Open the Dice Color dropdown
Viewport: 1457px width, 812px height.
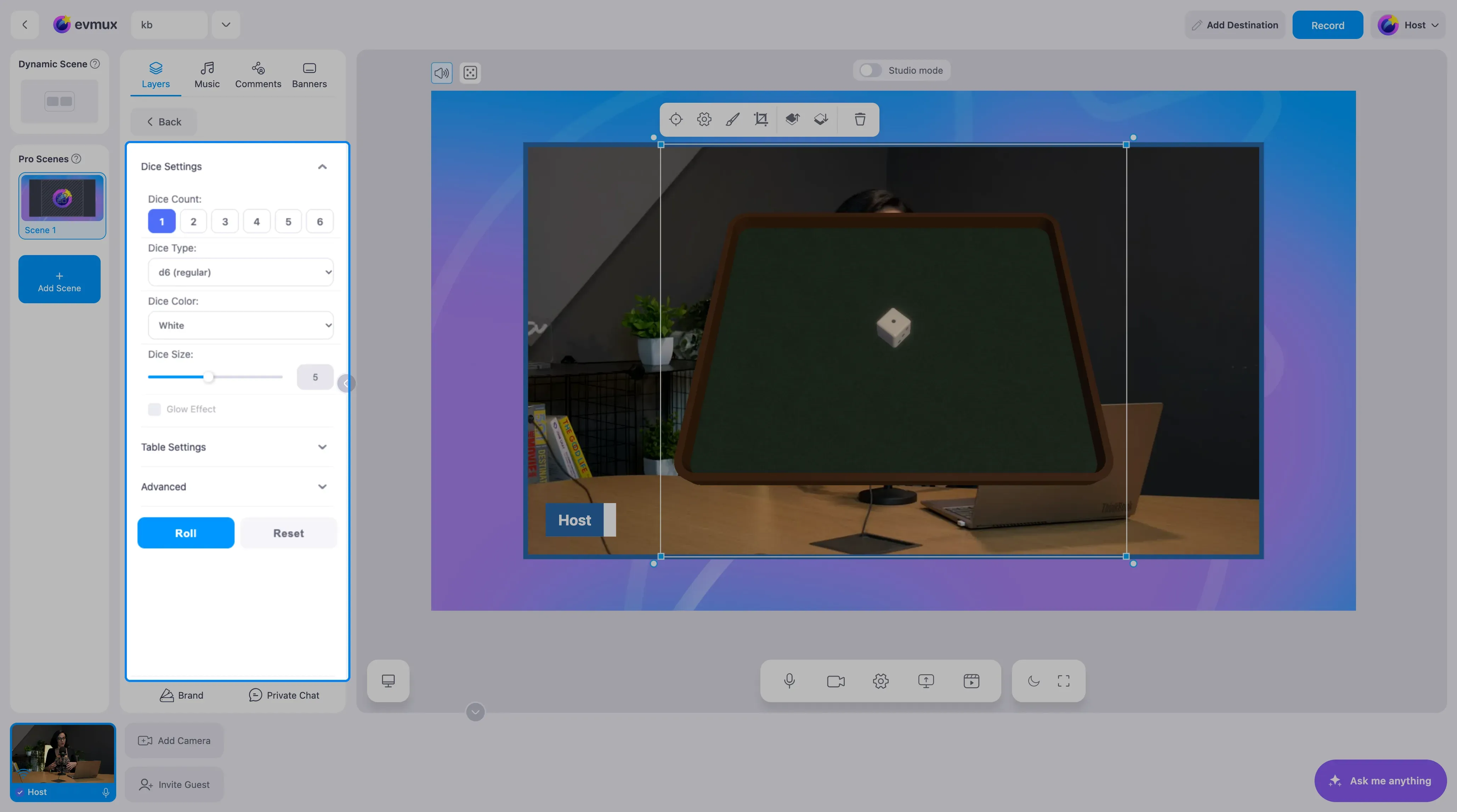(240, 325)
